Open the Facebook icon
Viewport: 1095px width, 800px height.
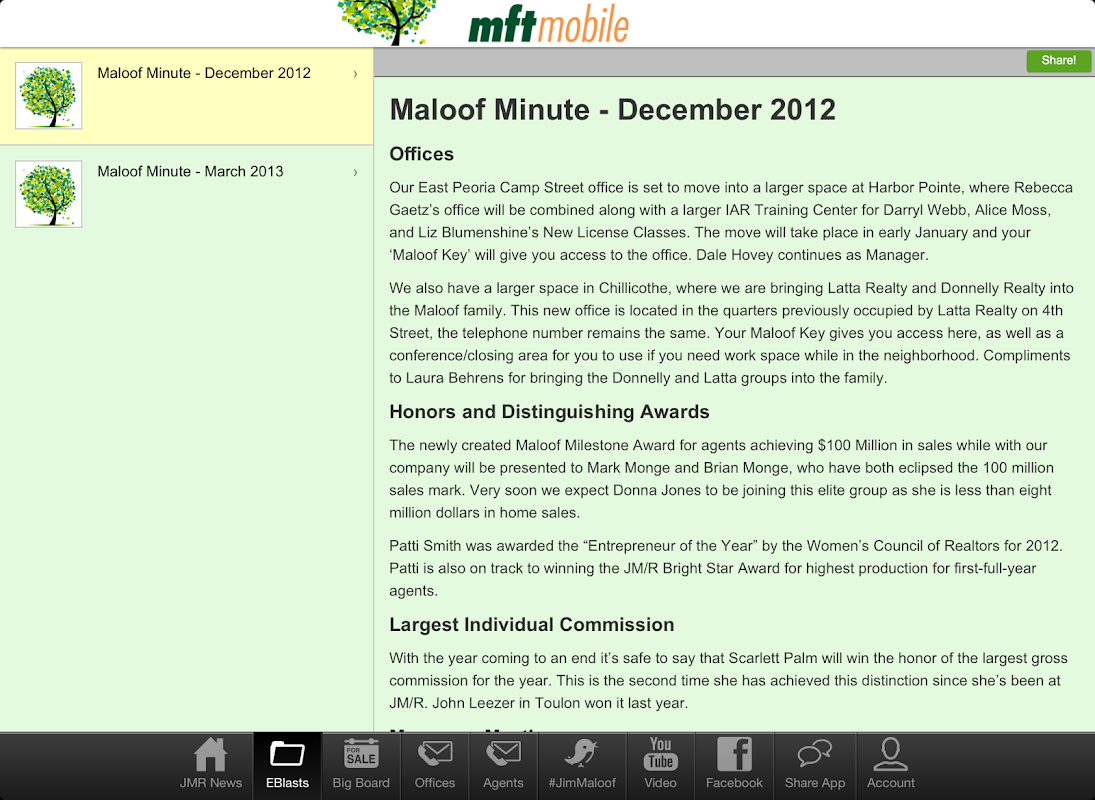[734, 754]
